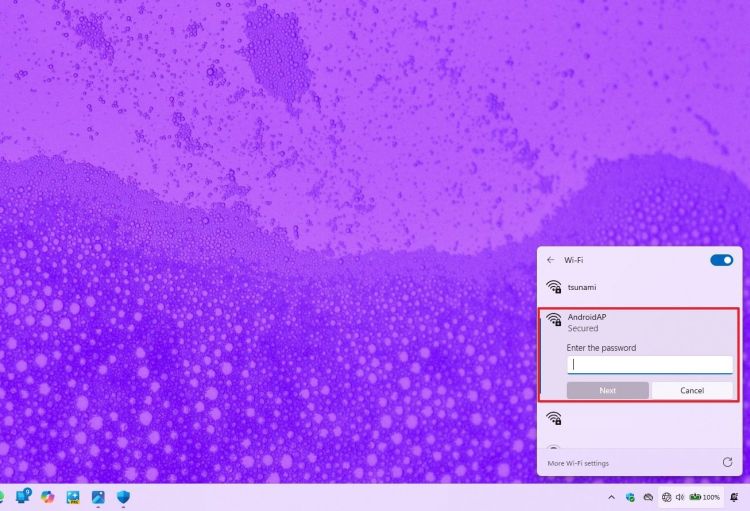Refresh the Wi-Fi network list
Viewport: 750px width, 511px height.
(727, 463)
